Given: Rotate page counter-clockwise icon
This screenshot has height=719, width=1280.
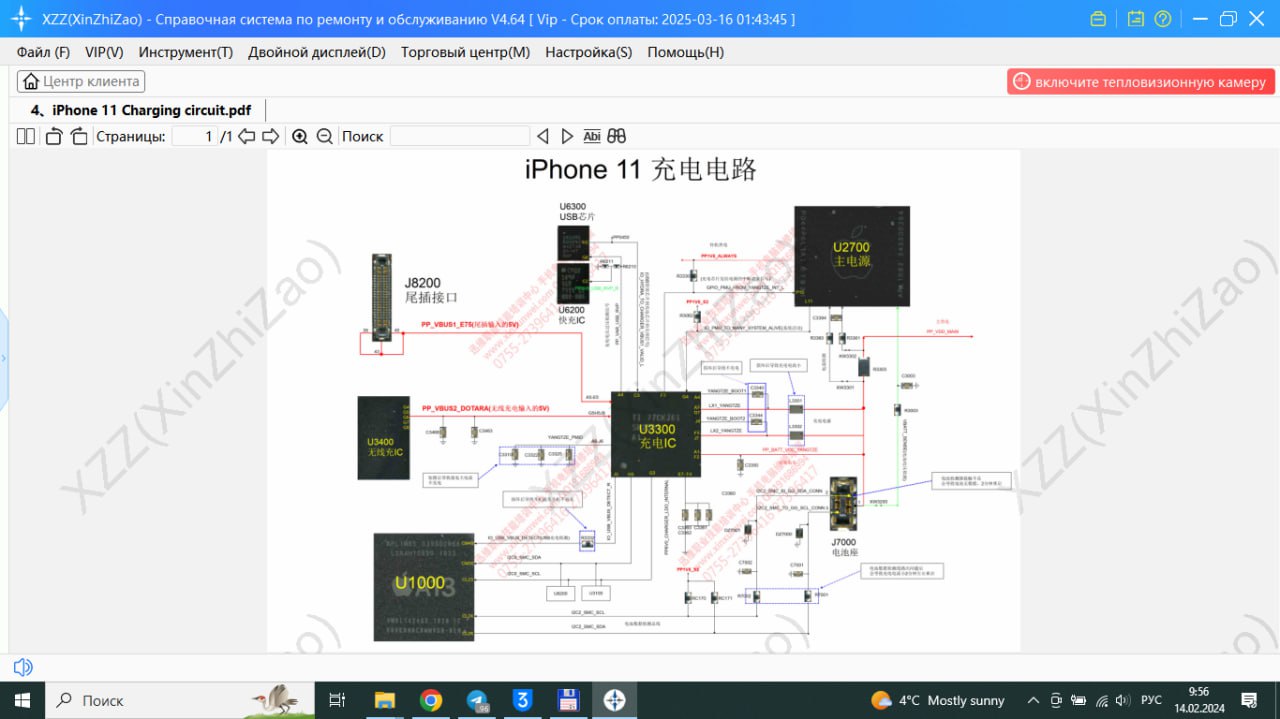Looking at the screenshot, I should [55, 136].
